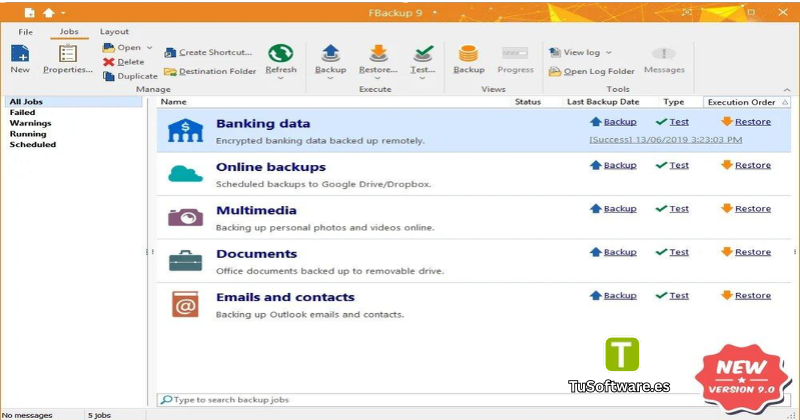Select the Jobs ribbon tab

pos(69,32)
